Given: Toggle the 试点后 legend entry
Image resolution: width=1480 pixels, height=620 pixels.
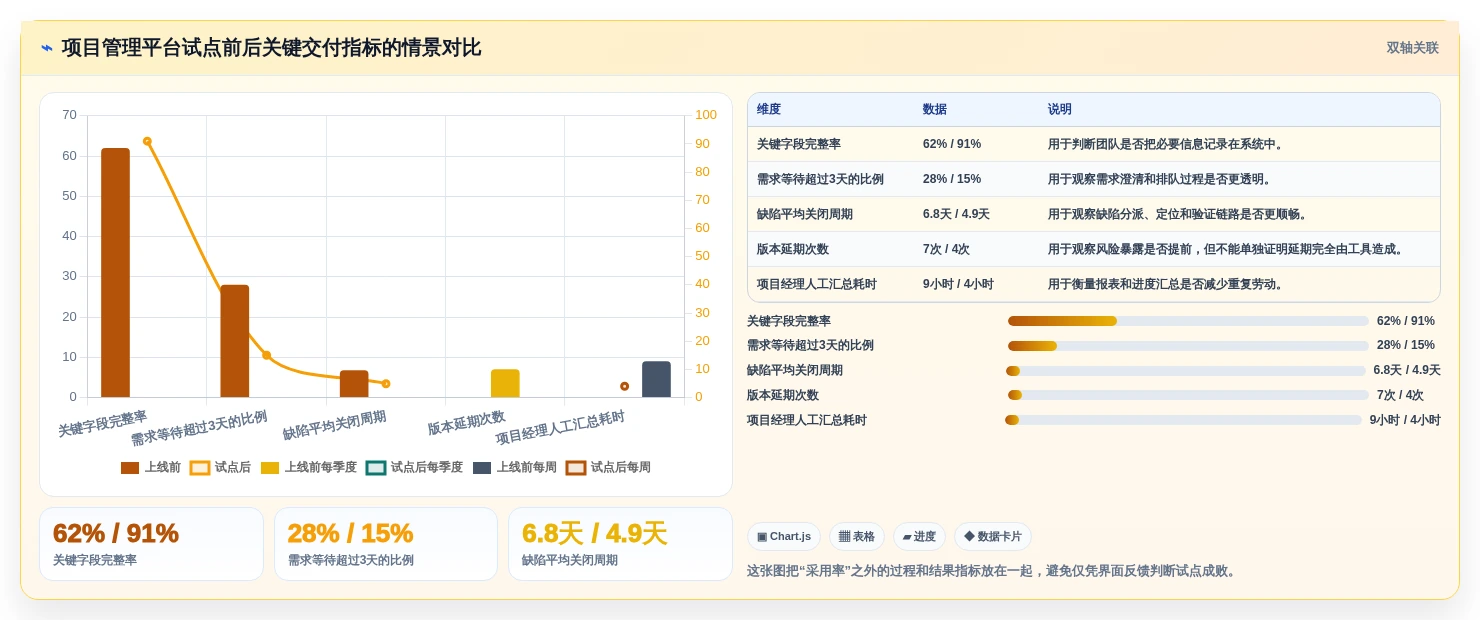Looking at the screenshot, I should (x=221, y=467).
